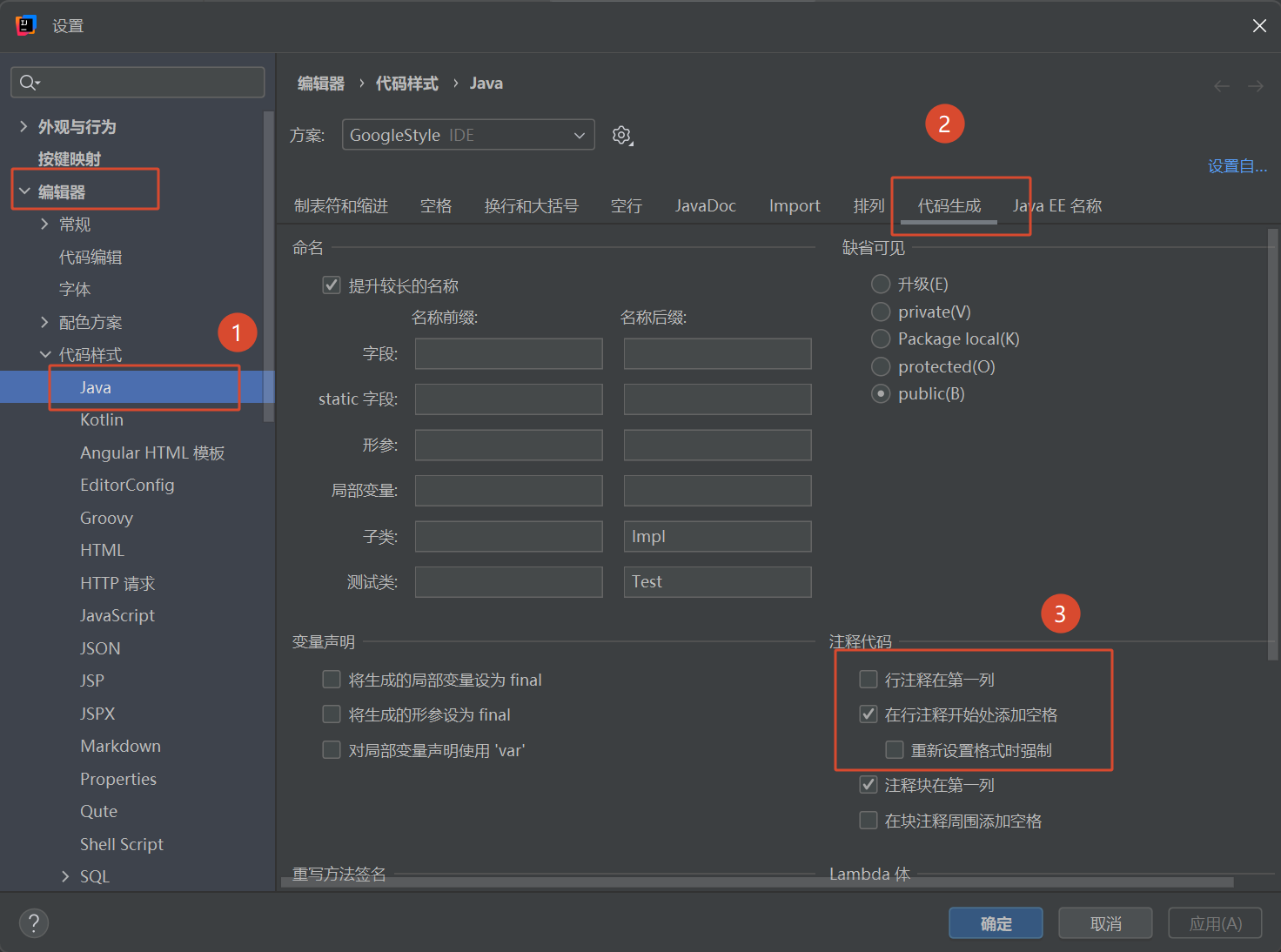Select 'Package local(K)' visibility
Screen dimensions: 1281x952
tap(881, 339)
